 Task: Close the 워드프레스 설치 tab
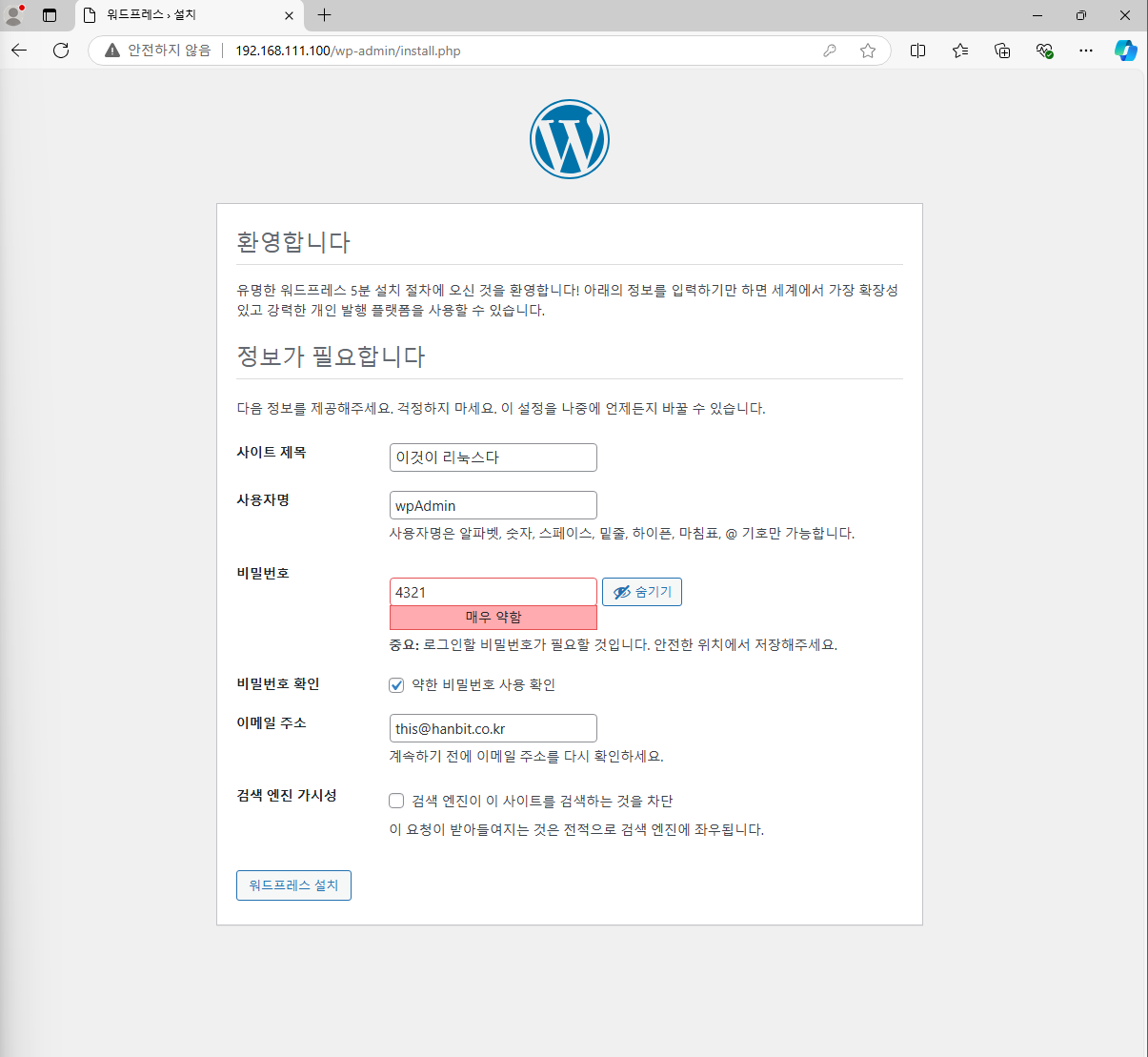pyautogui.click(x=290, y=15)
